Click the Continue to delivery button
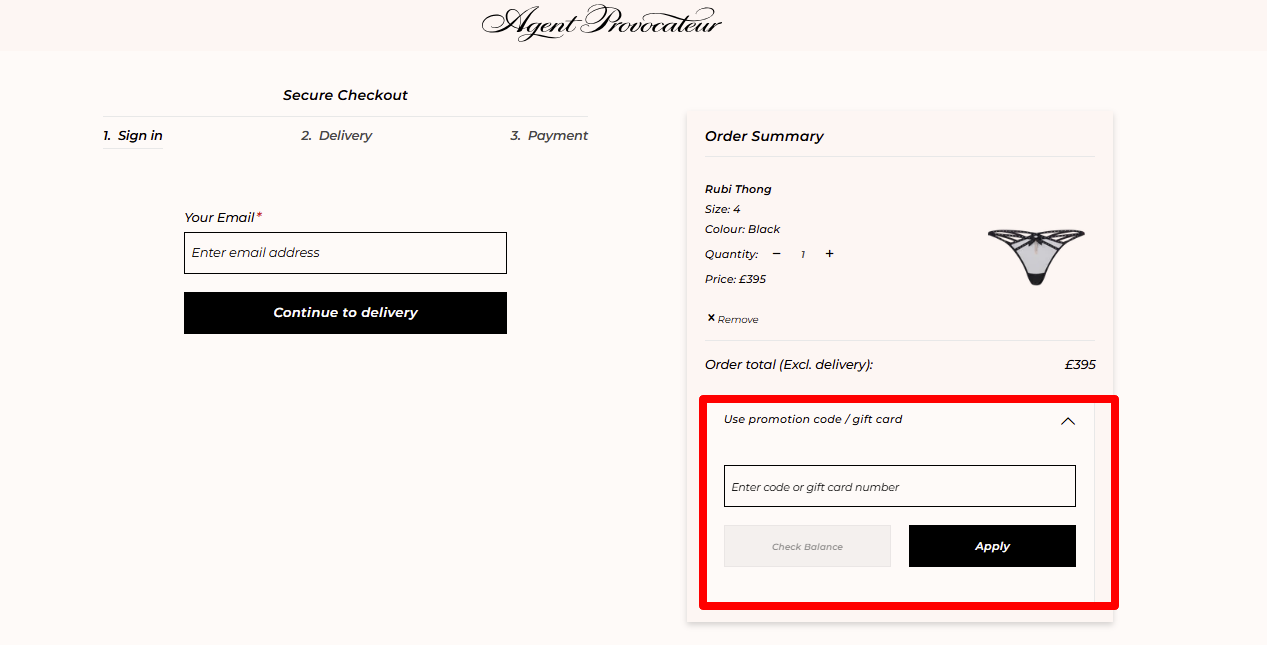1267x645 pixels. [x=345, y=313]
